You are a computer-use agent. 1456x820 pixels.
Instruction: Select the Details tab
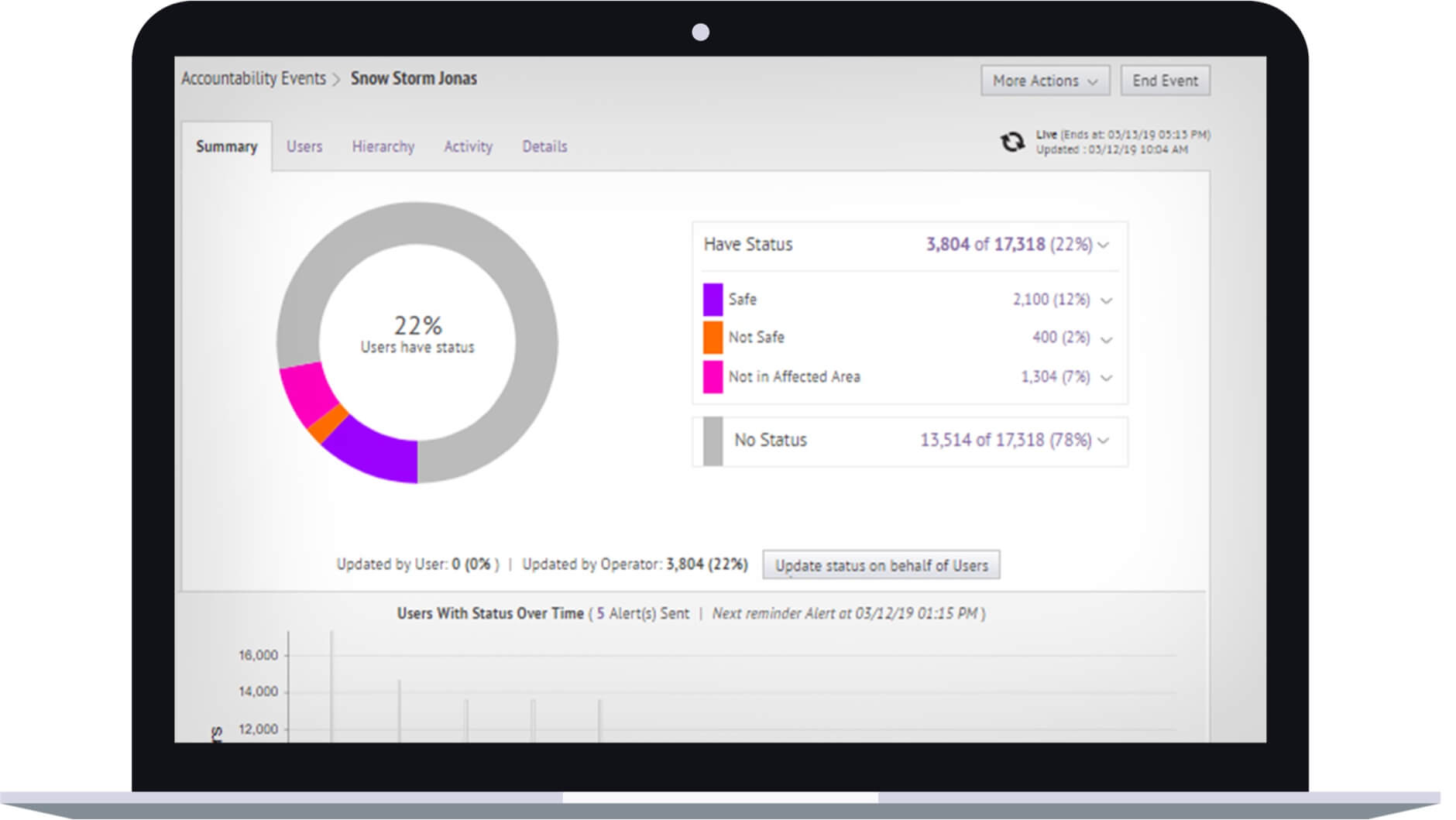click(544, 146)
